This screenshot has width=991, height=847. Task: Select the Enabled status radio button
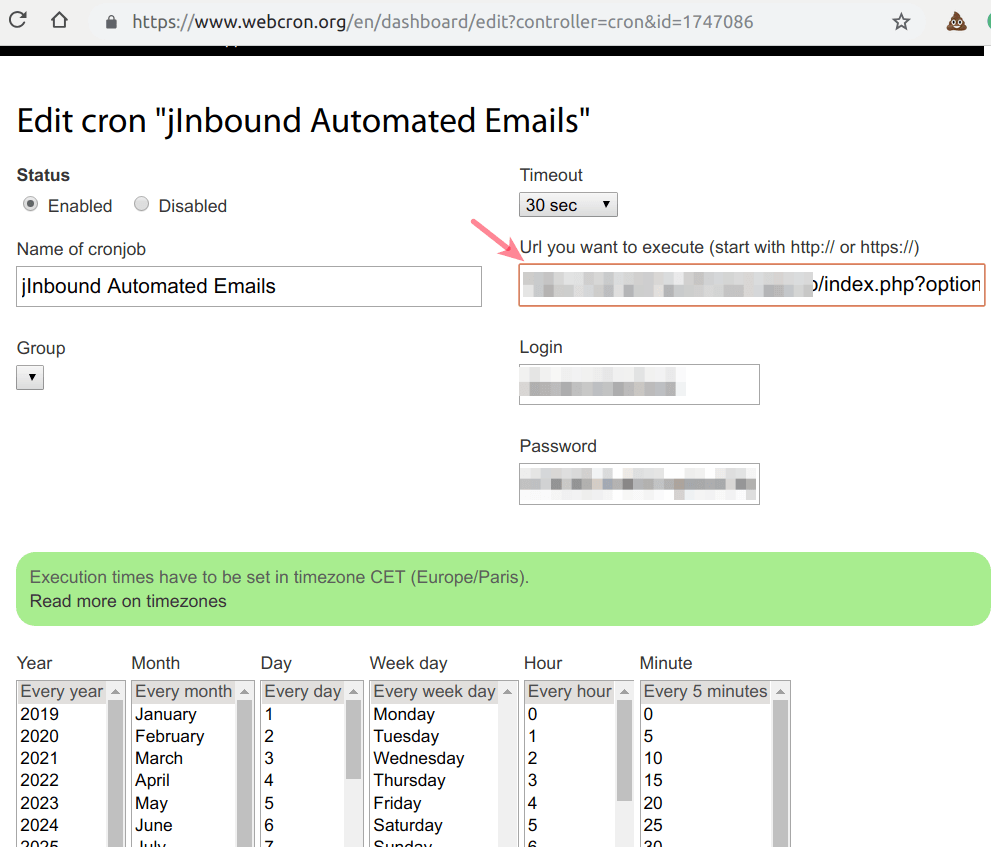coord(31,204)
